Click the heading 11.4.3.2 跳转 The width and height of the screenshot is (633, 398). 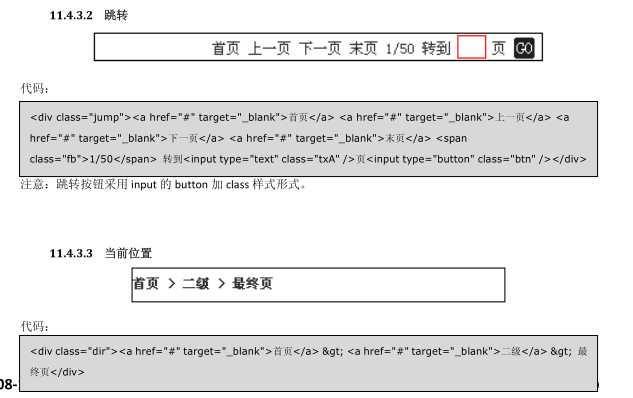pyautogui.click(x=88, y=15)
